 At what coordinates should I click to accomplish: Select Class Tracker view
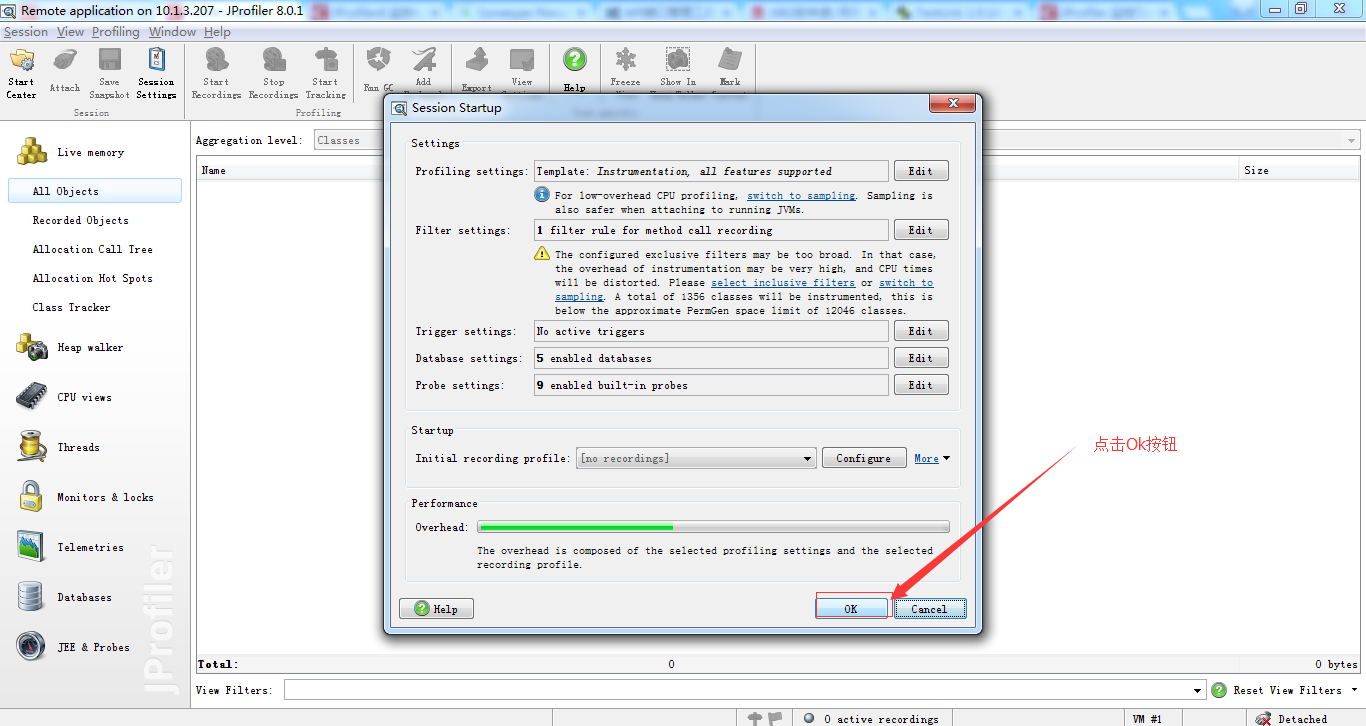(x=71, y=307)
